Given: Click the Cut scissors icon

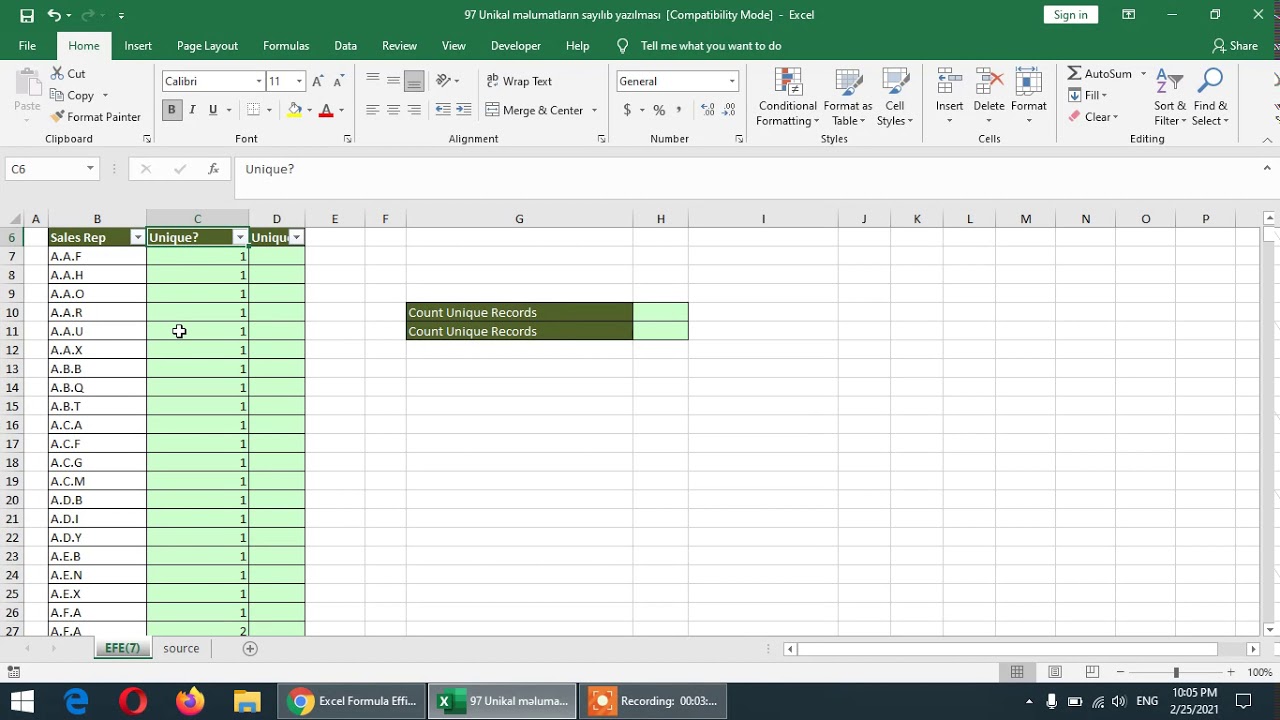Looking at the screenshot, I should [x=57, y=74].
